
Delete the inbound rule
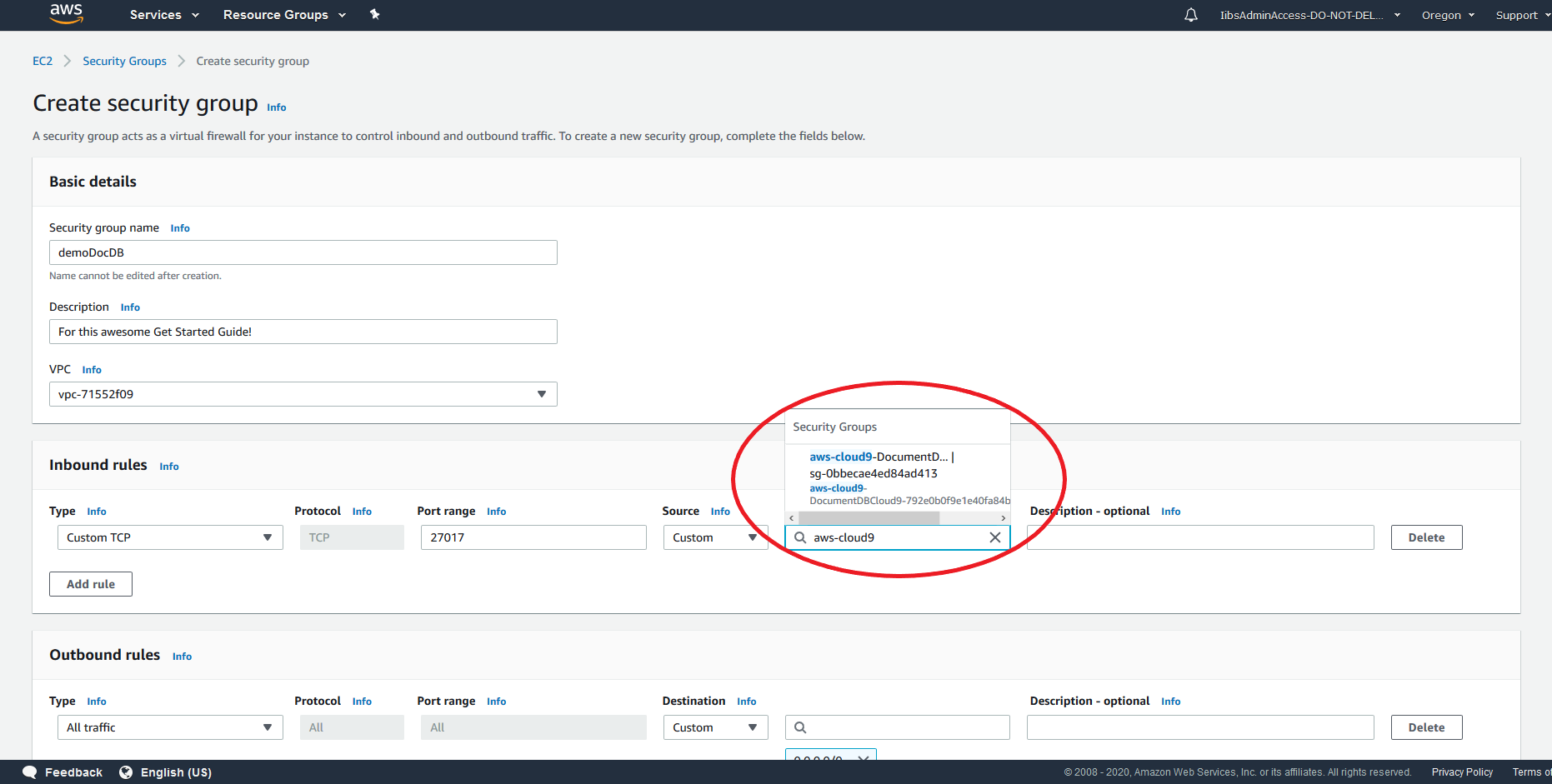point(1426,537)
